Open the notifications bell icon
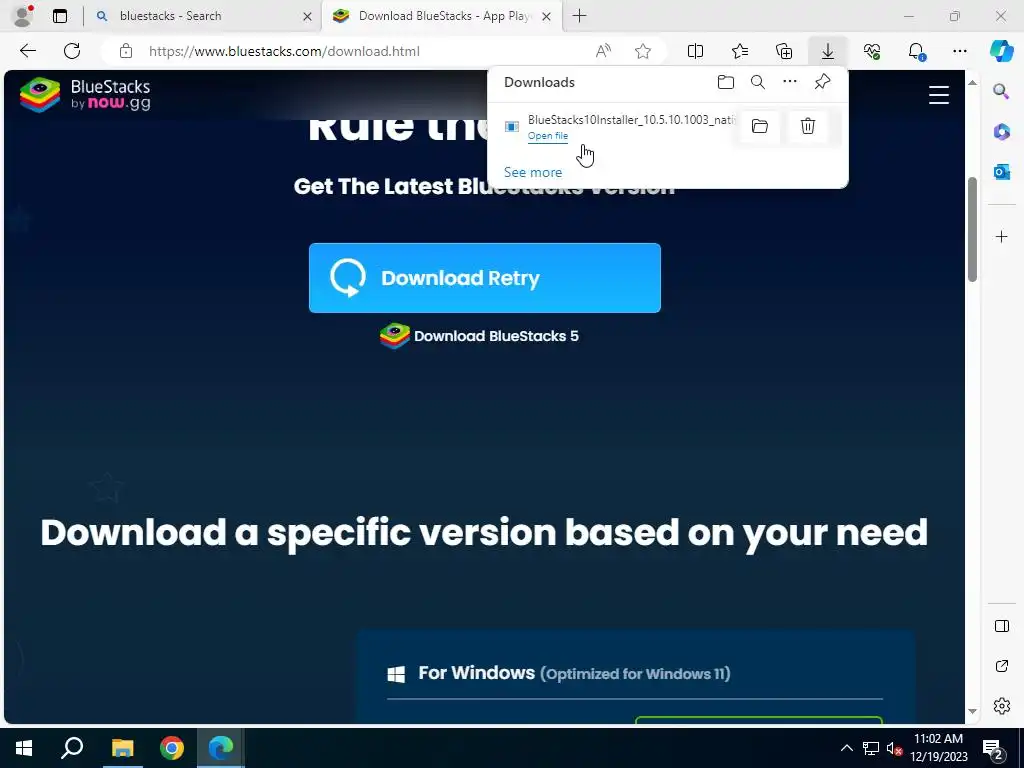 click(x=916, y=51)
